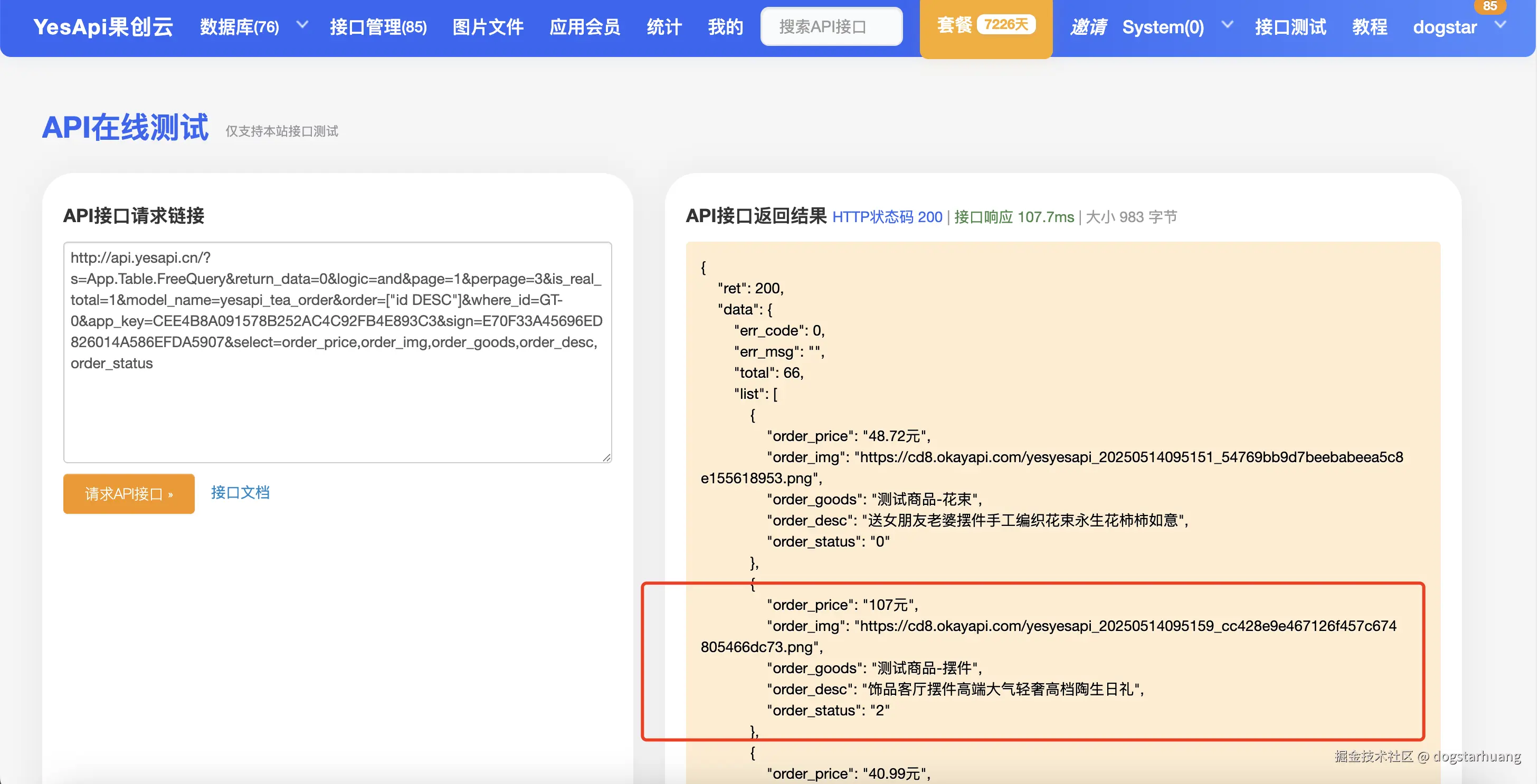
Task: Switch to 接口测试 page
Action: click(x=1290, y=27)
